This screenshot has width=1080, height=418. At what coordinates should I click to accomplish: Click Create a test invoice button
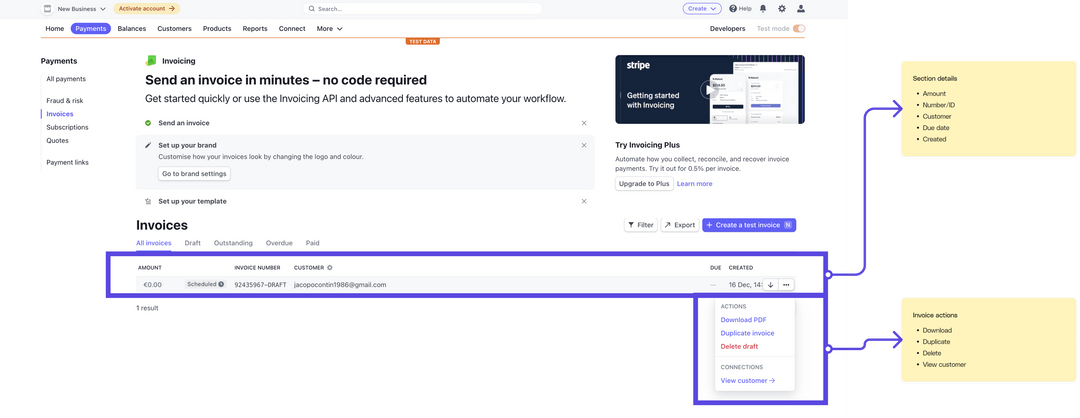click(x=748, y=225)
